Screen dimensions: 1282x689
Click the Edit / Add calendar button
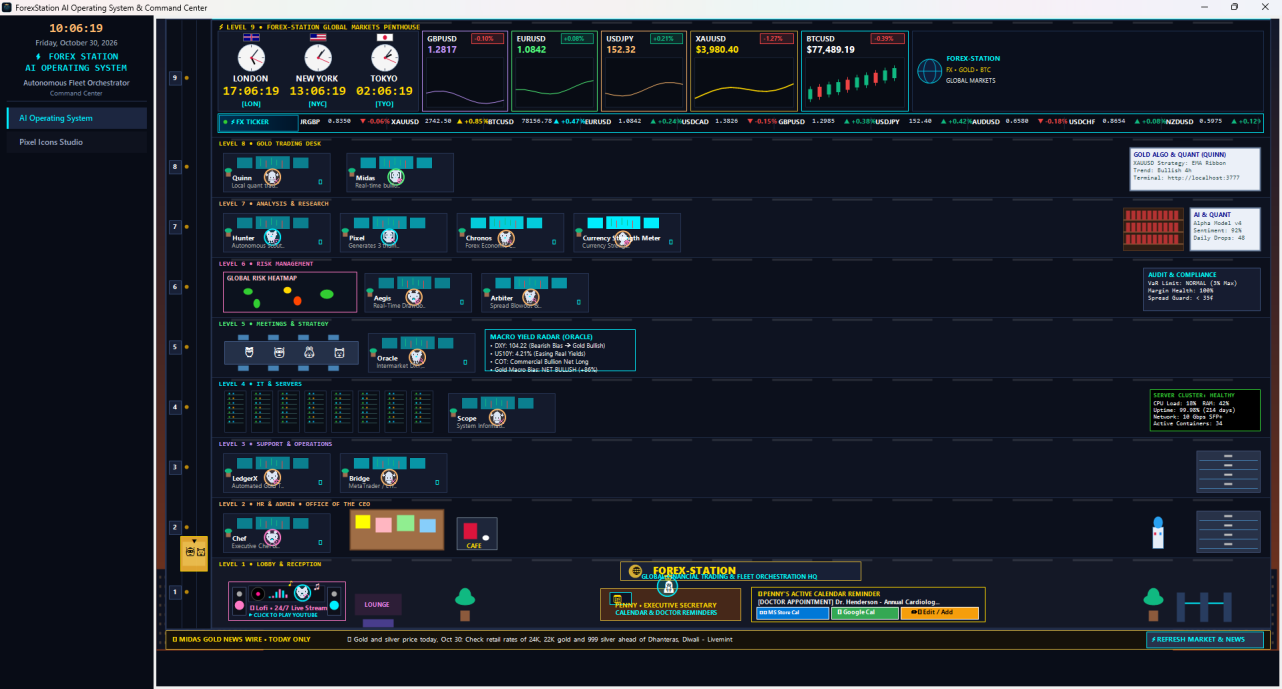tap(939, 613)
